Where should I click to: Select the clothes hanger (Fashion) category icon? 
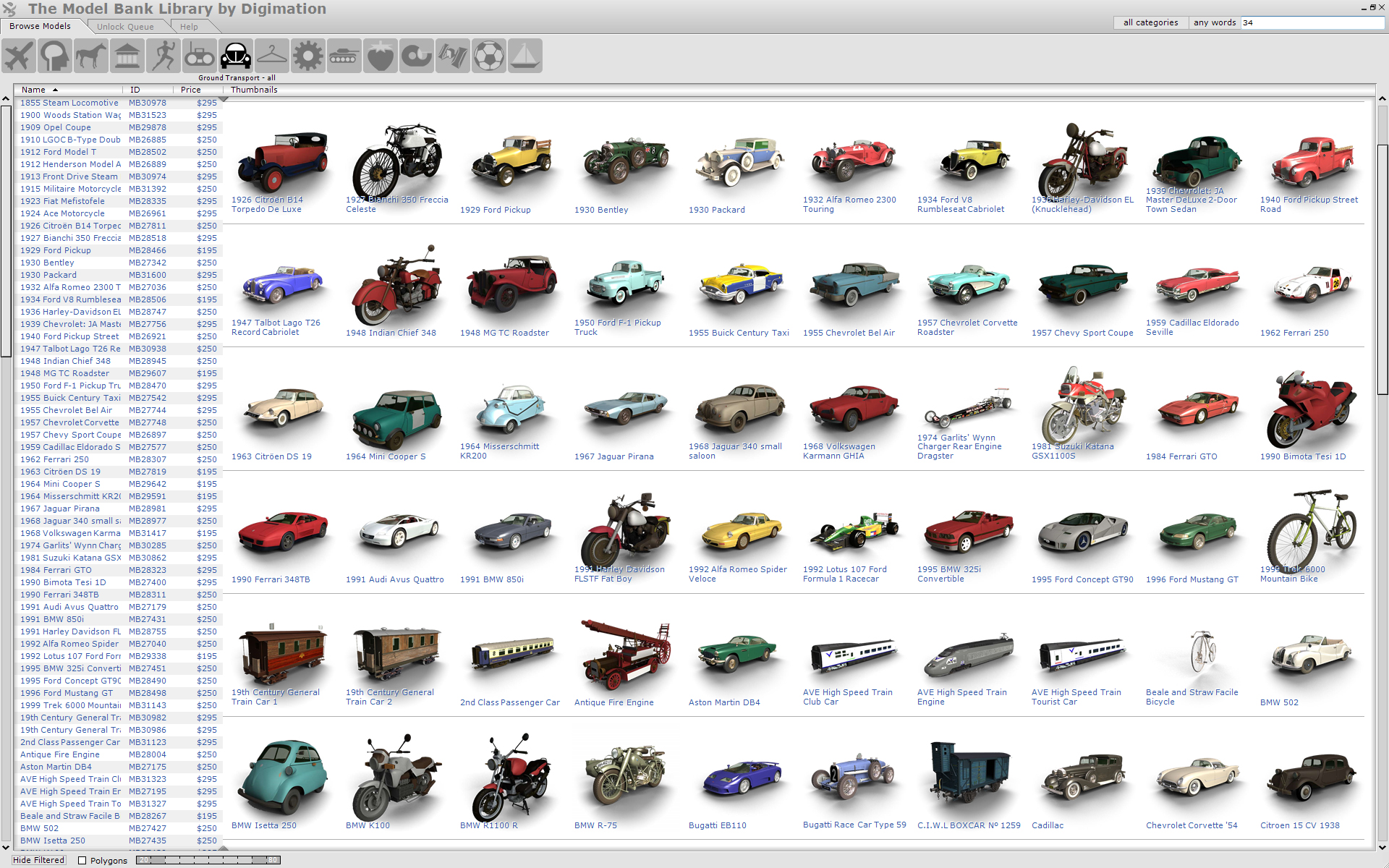point(272,56)
